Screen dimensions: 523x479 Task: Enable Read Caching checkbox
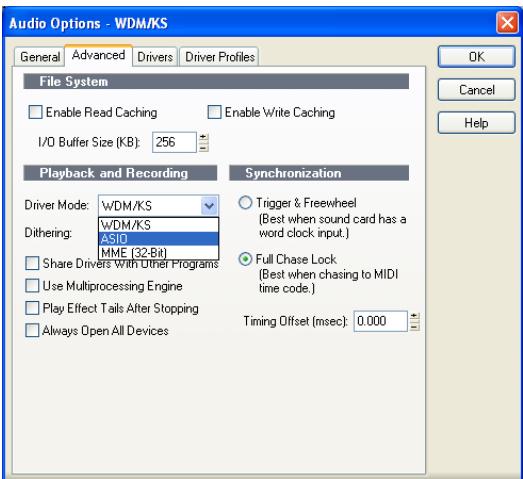click(x=35, y=112)
